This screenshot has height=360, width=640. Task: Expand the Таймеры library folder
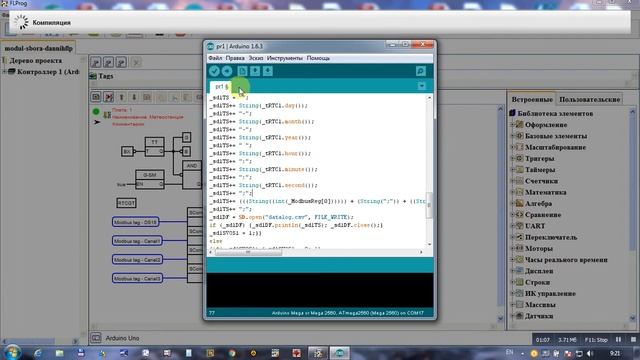tap(512, 170)
